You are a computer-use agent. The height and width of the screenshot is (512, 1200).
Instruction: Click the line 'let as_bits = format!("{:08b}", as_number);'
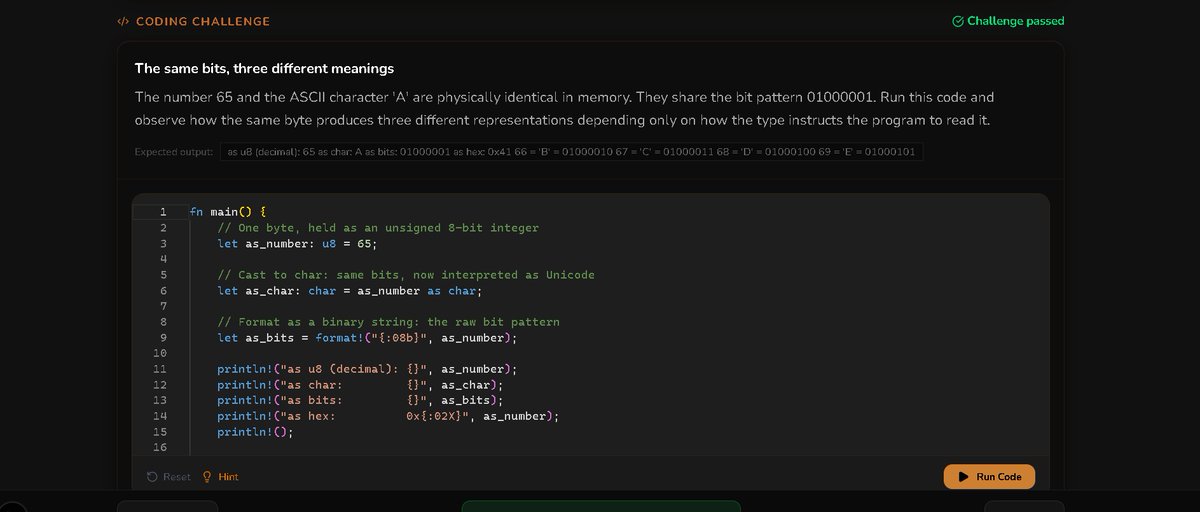(368, 338)
